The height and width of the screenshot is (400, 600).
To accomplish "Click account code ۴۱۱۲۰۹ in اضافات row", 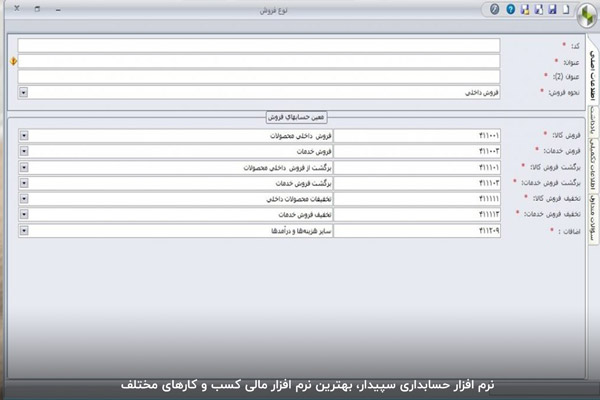I will click(x=417, y=230).
